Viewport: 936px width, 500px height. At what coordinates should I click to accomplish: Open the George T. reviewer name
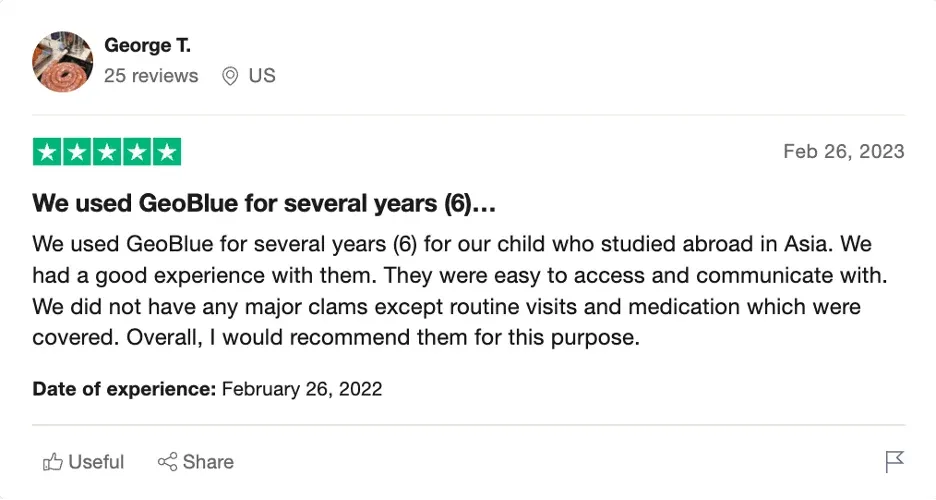coord(147,45)
